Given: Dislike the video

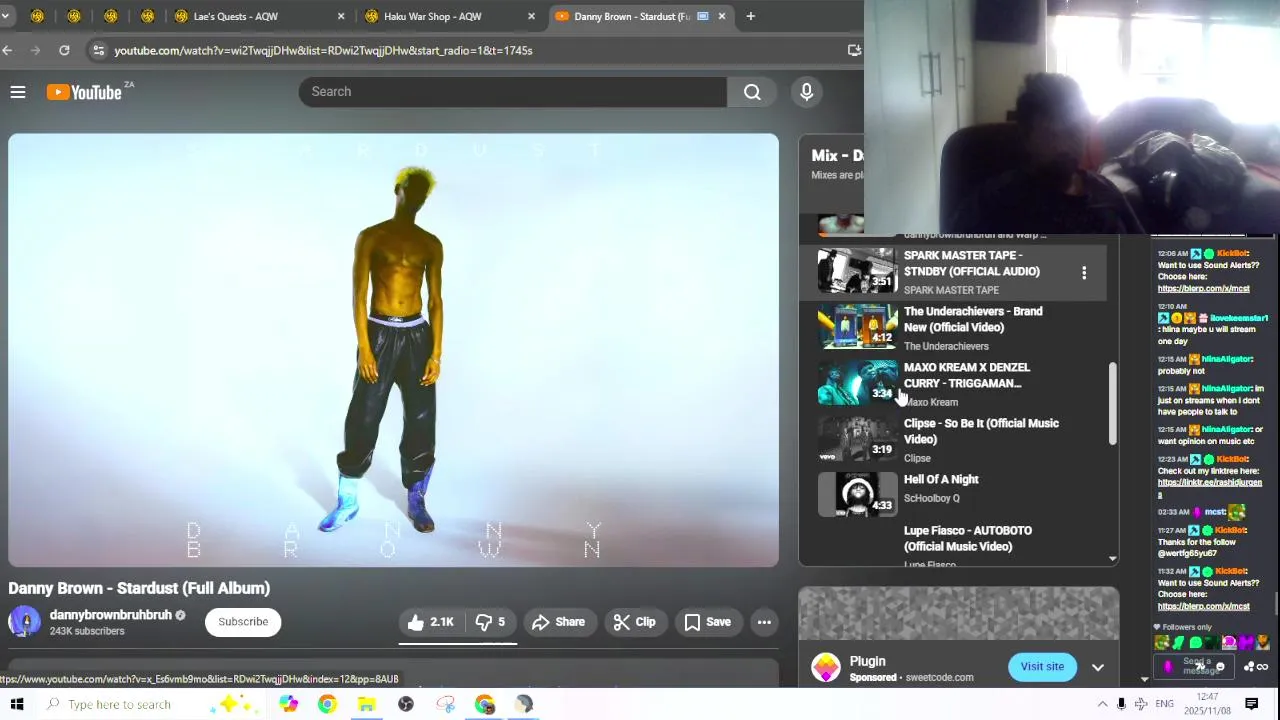Looking at the screenshot, I should pos(490,622).
